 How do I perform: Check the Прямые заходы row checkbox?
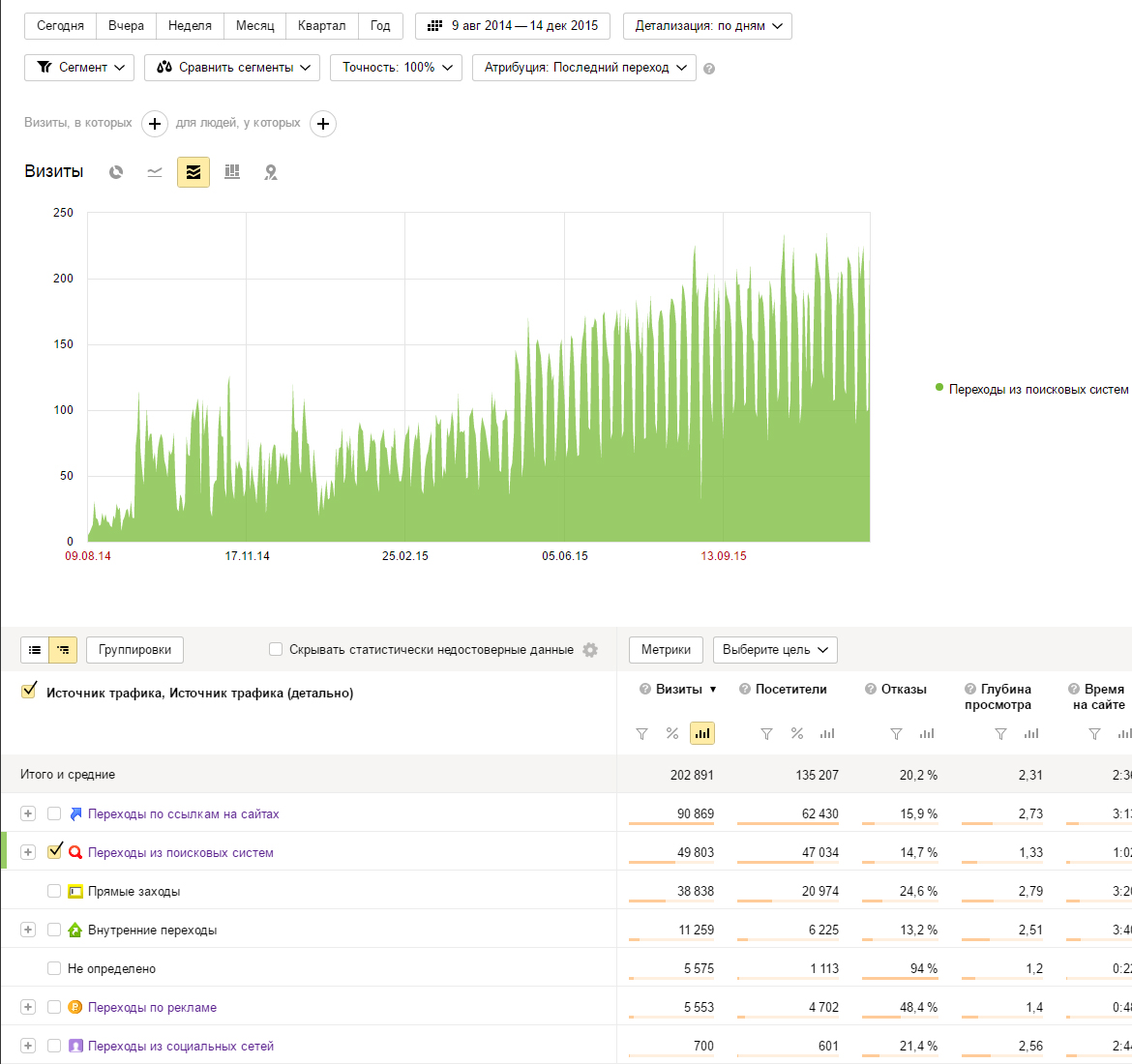[x=54, y=891]
